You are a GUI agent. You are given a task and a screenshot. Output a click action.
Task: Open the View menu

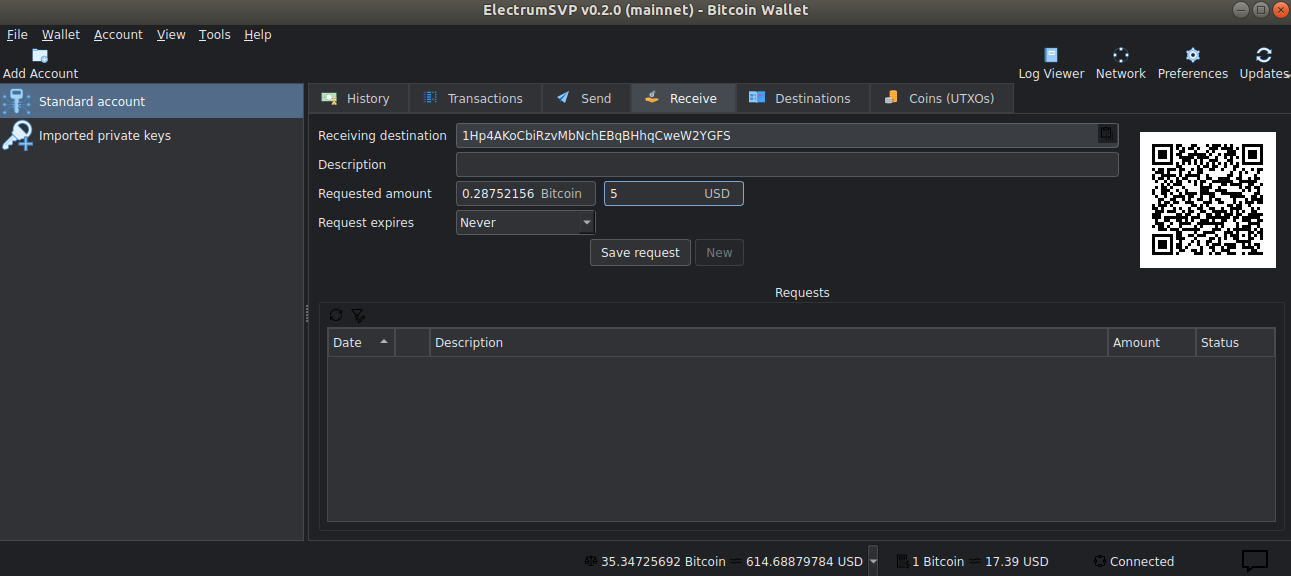click(x=171, y=34)
